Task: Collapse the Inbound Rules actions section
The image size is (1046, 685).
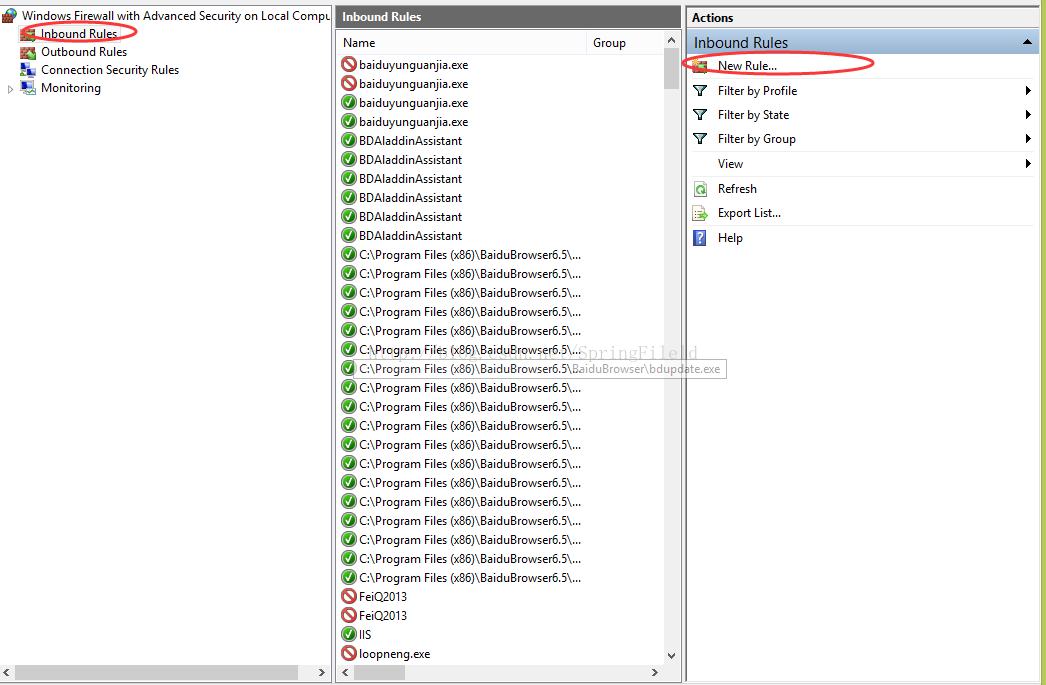Action: [1027, 43]
